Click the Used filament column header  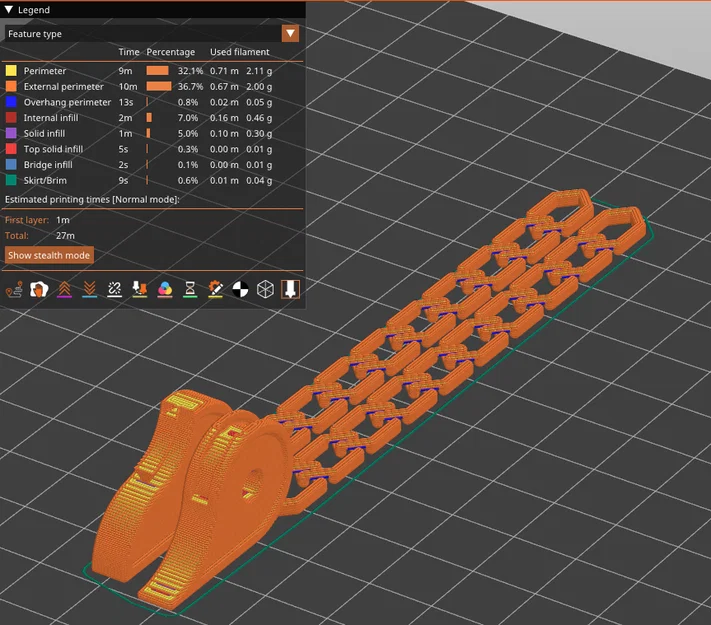point(239,52)
